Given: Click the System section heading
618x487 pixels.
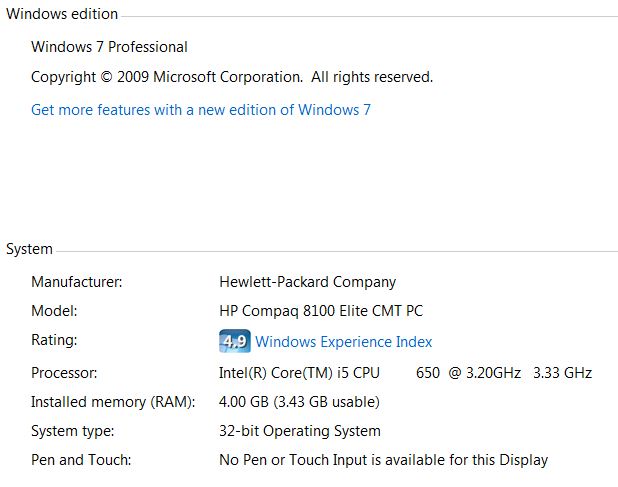Looking at the screenshot, I should click(29, 249).
